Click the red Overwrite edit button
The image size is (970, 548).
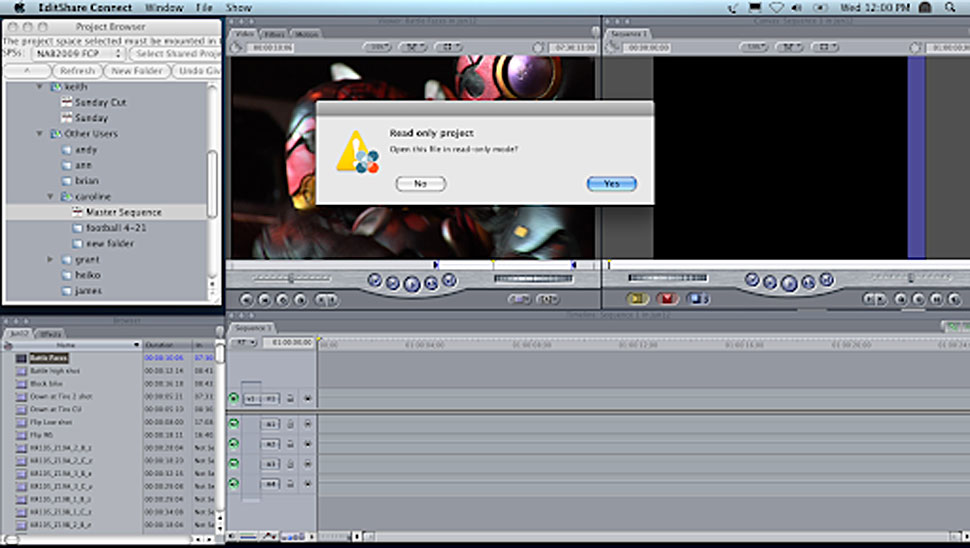coord(667,299)
